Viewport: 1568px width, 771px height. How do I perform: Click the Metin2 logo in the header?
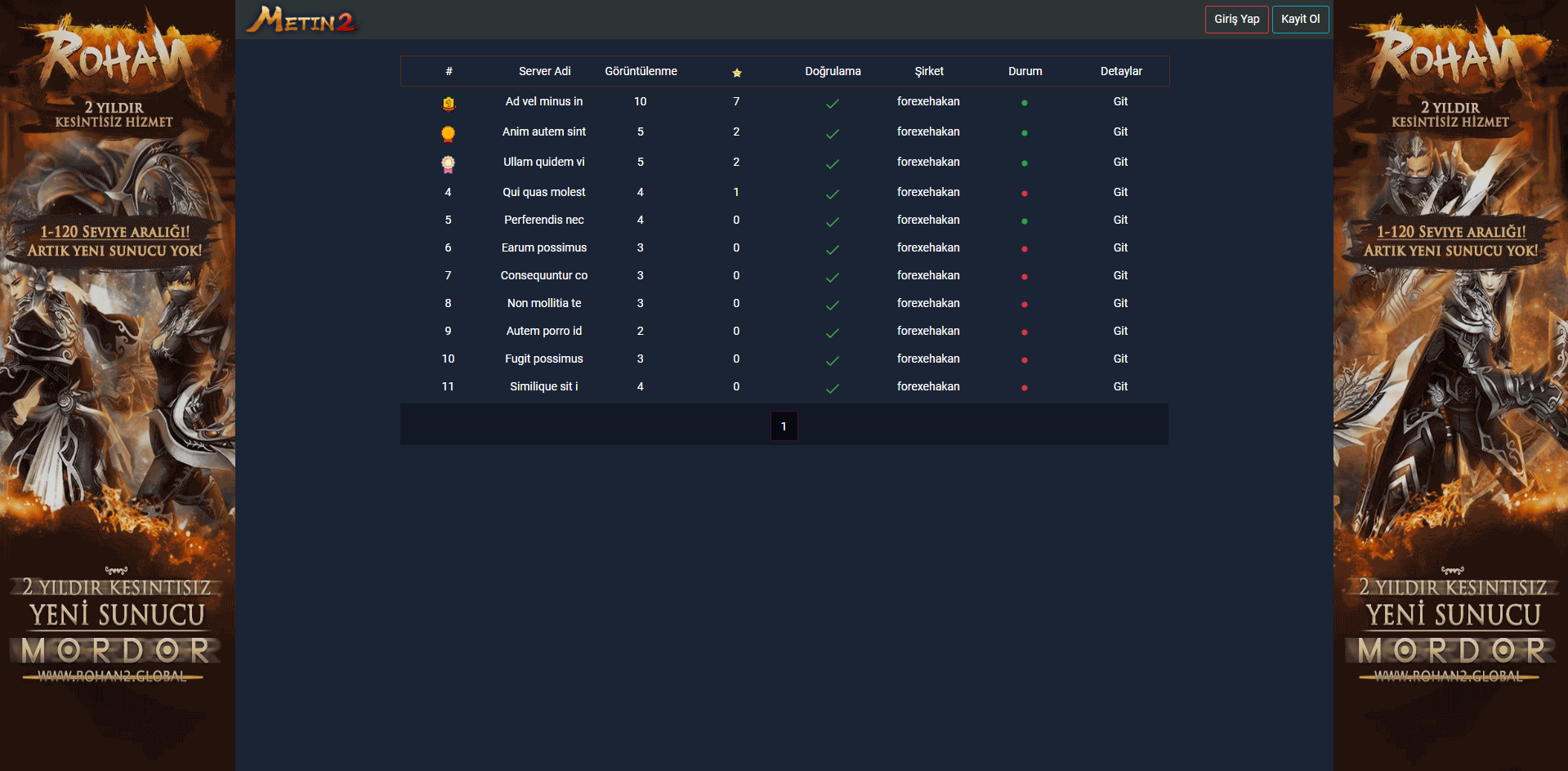click(x=302, y=20)
